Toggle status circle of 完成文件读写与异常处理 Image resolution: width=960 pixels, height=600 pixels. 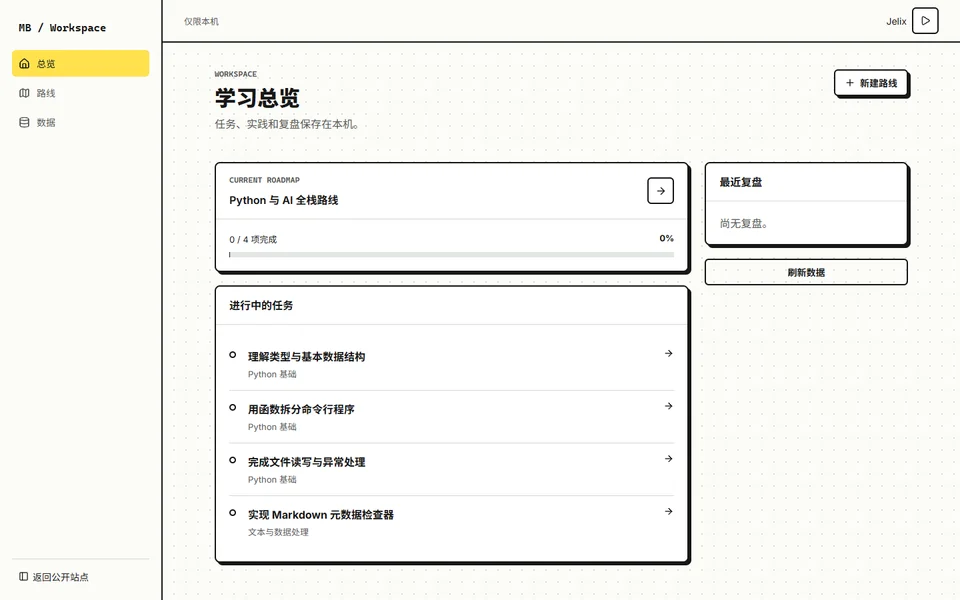233,460
